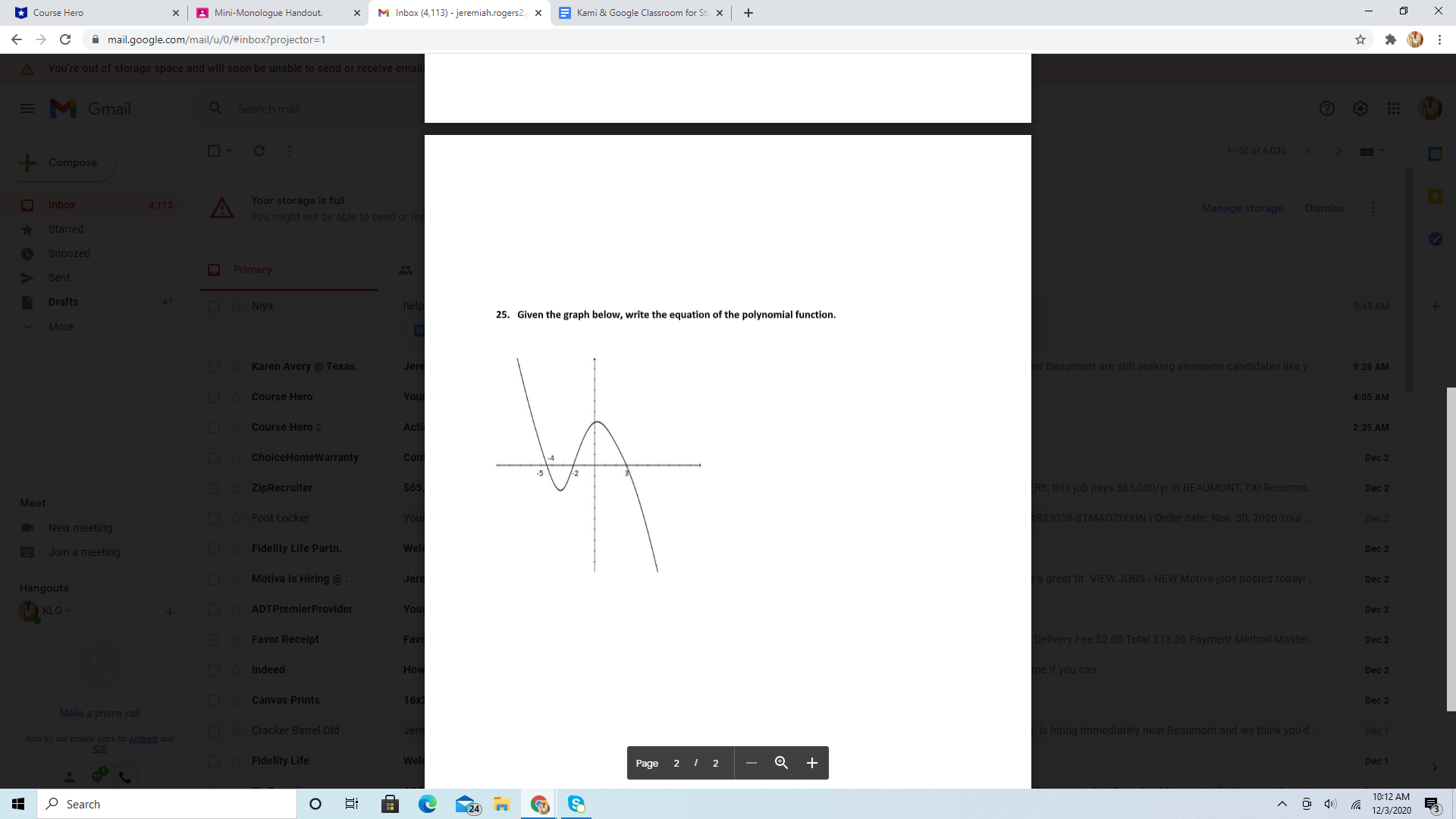Image resolution: width=1456 pixels, height=819 pixels.
Task: Open the Gmail main menu
Action: (27, 108)
